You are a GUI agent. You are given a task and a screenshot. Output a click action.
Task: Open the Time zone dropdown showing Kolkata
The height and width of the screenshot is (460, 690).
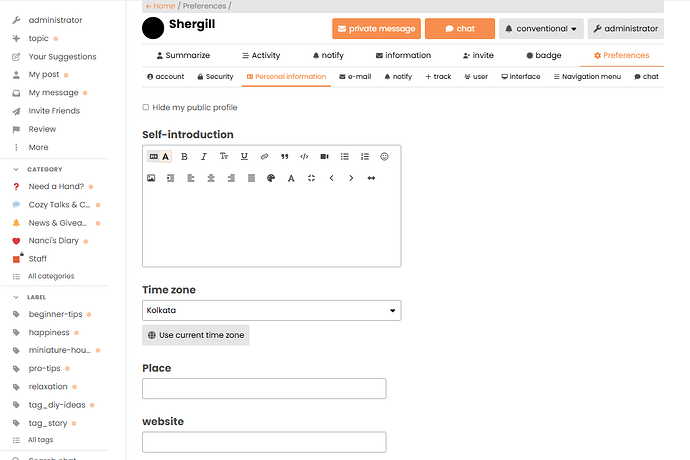(x=271, y=311)
